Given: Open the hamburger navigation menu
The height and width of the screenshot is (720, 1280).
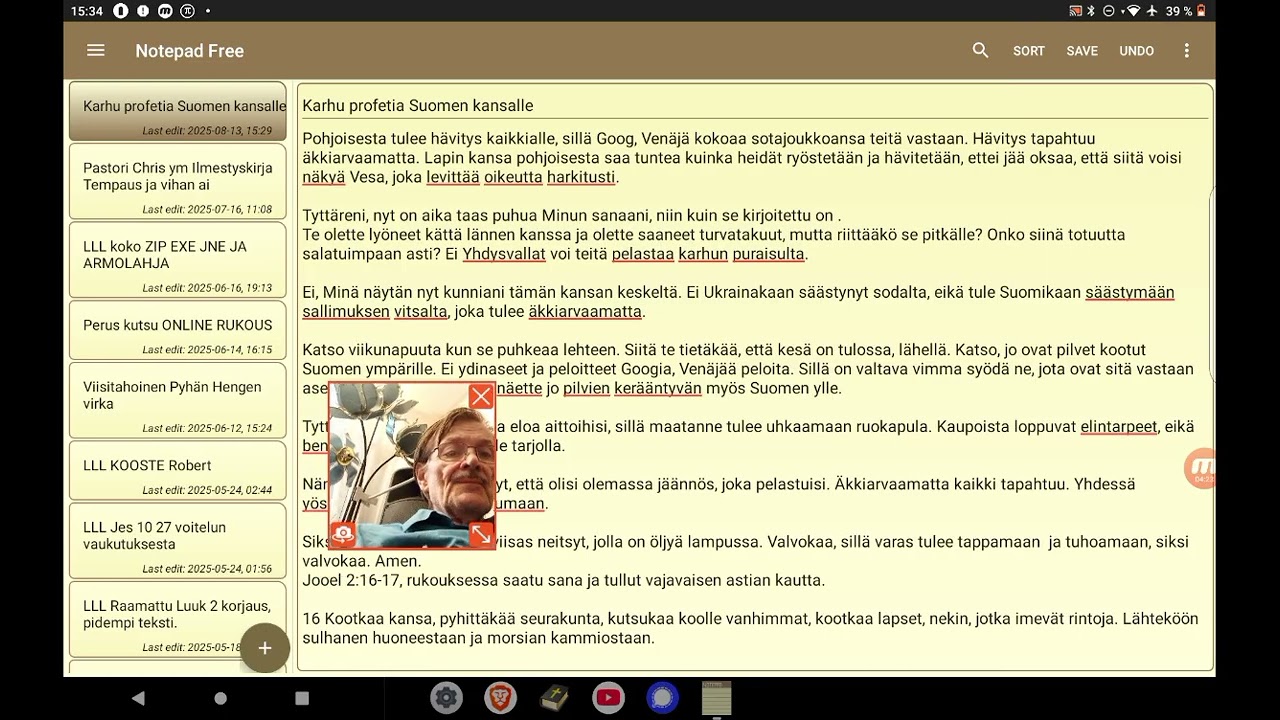Looking at the screenshot, I should click(x=95, y=50).
